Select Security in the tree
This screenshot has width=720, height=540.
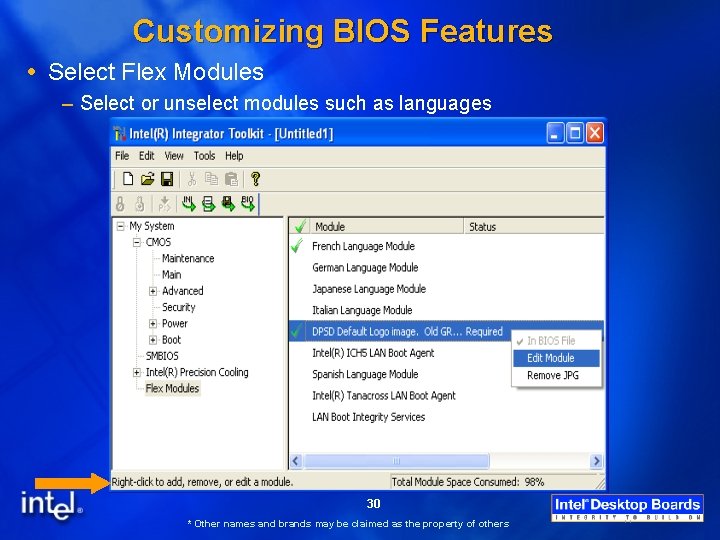pos(179,307)
